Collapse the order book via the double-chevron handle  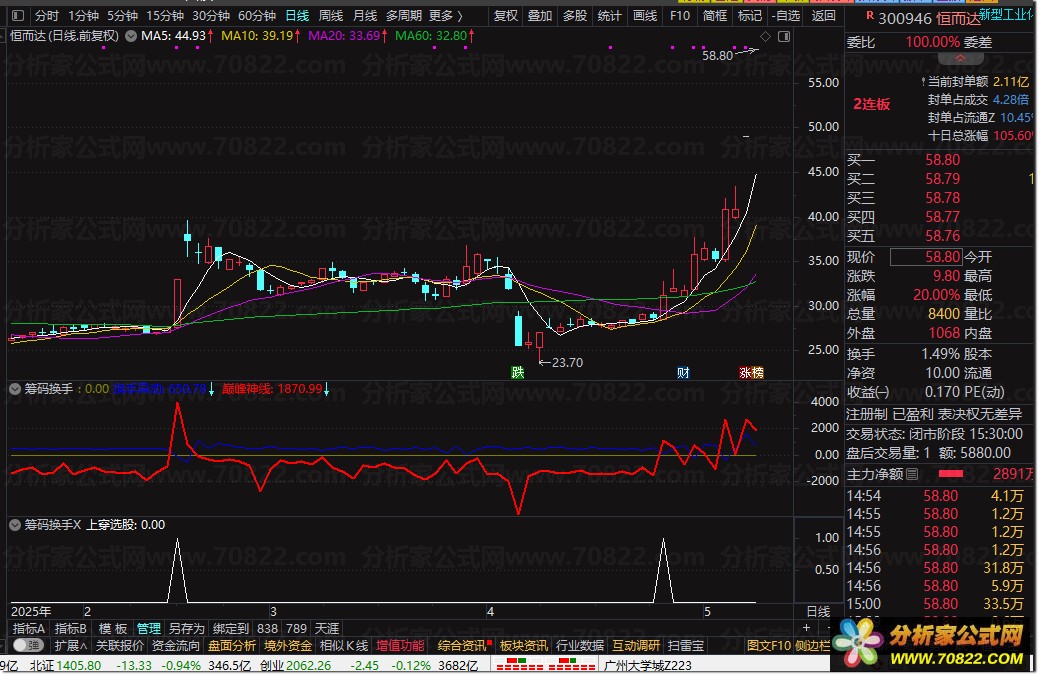tap(960, 59)
